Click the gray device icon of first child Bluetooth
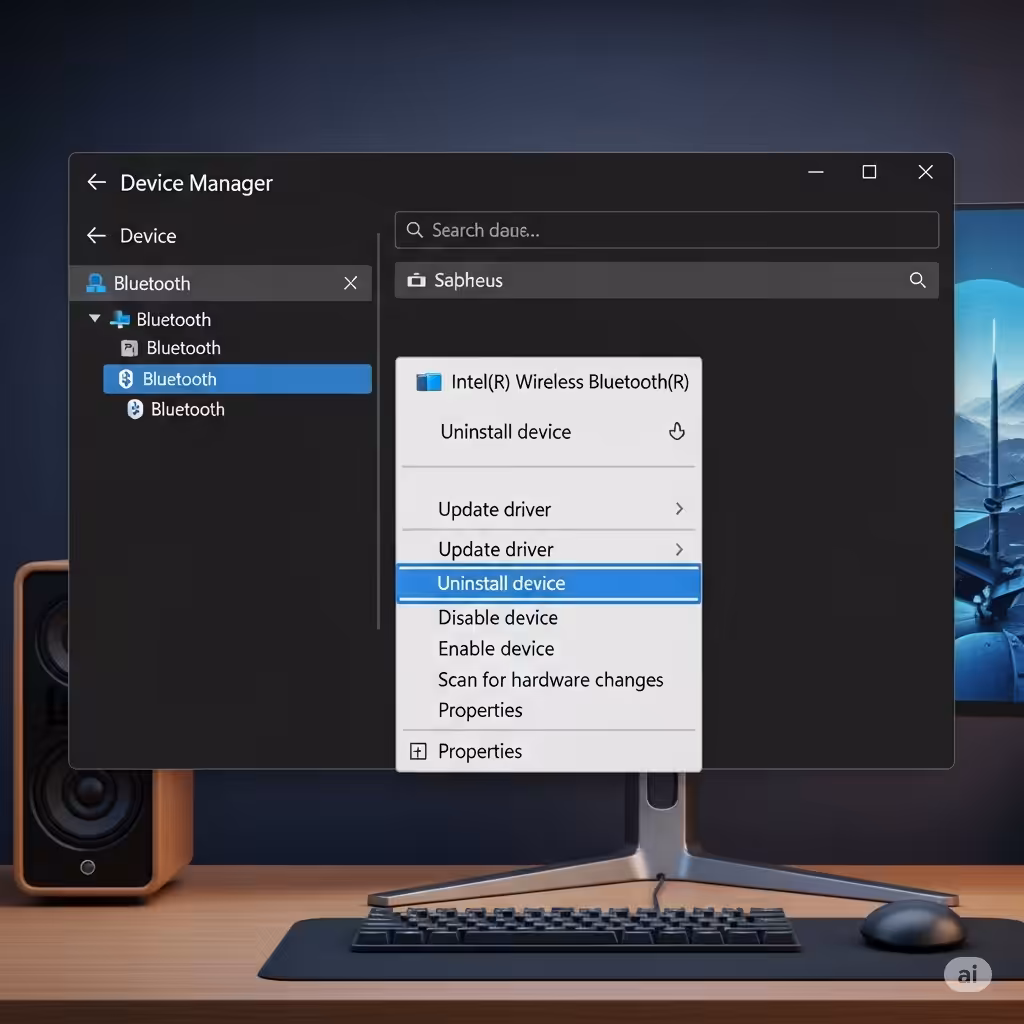The width and height of the screenshot is (1024, 1024). (x=129, y=348)
